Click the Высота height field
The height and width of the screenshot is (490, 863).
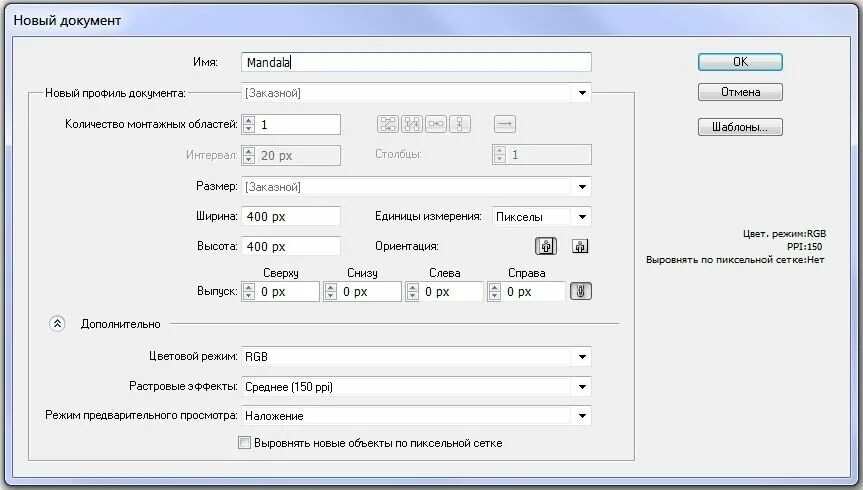[x=291, y=246]
